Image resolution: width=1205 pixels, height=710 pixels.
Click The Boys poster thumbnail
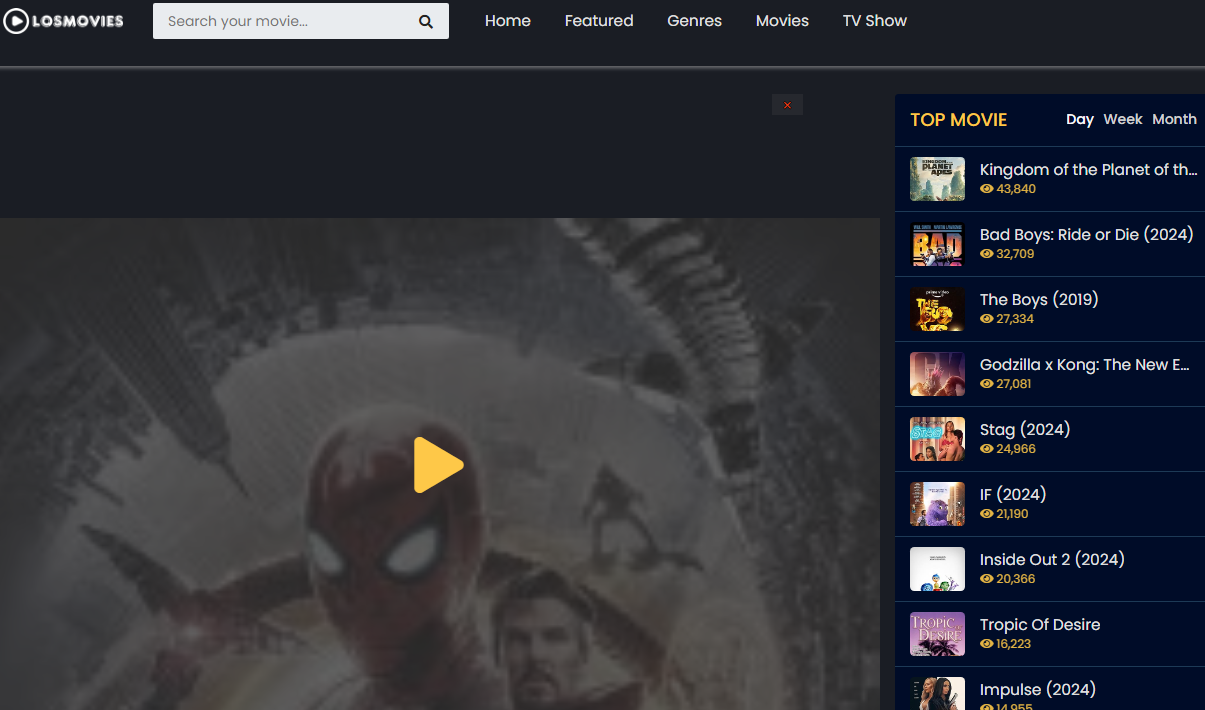coord(937,309)
